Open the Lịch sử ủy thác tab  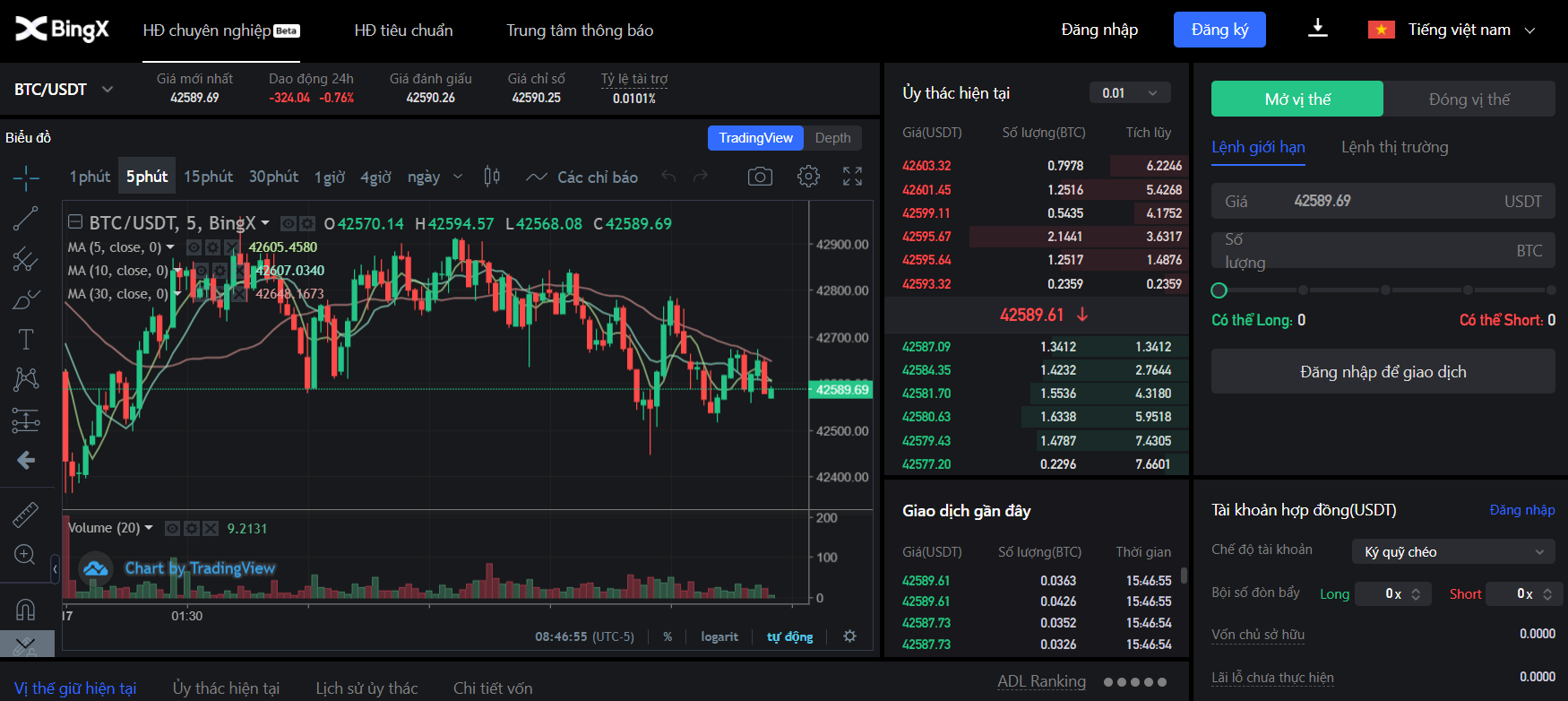coord(366,688)
